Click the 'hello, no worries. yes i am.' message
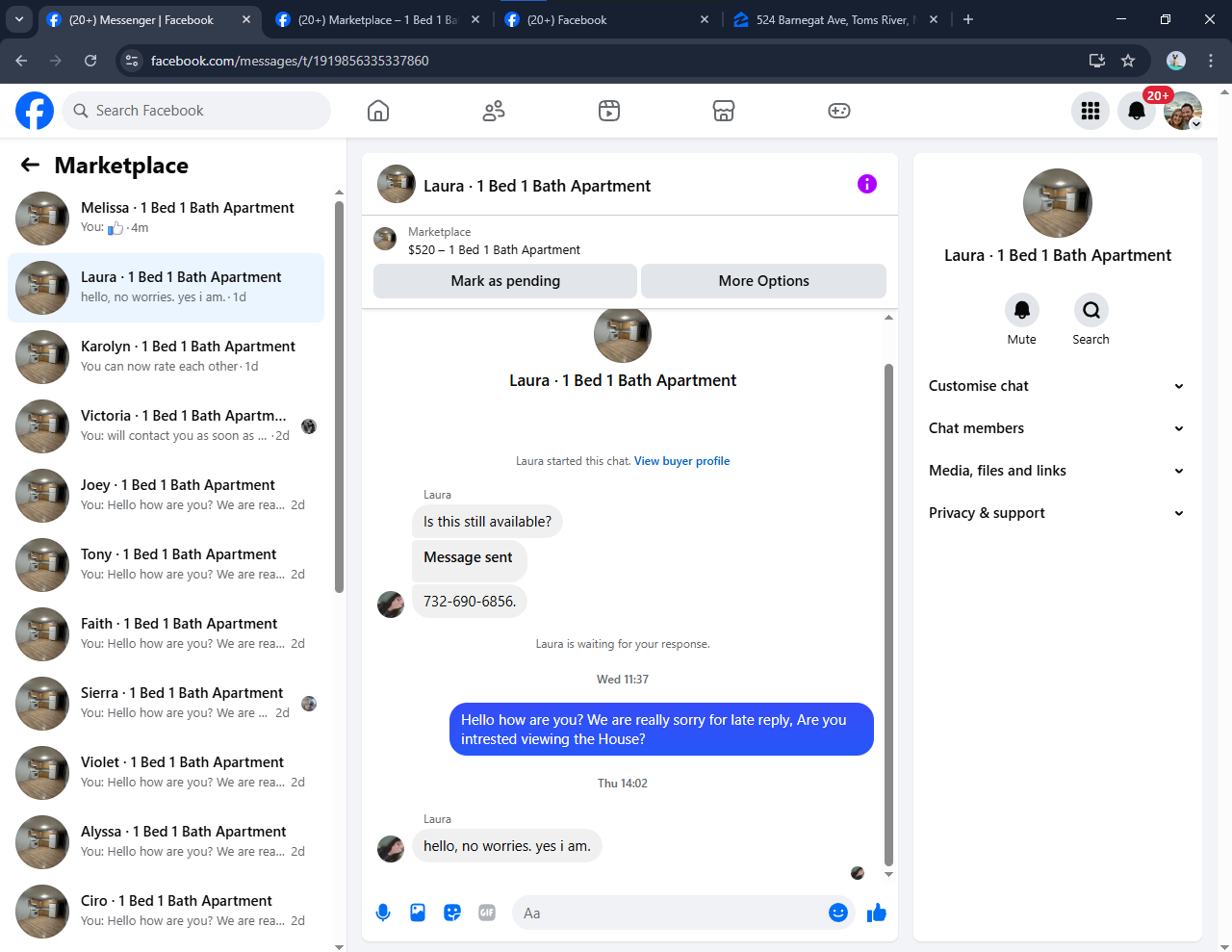This screenshot has width=1232, height=952. pos(507,845)
